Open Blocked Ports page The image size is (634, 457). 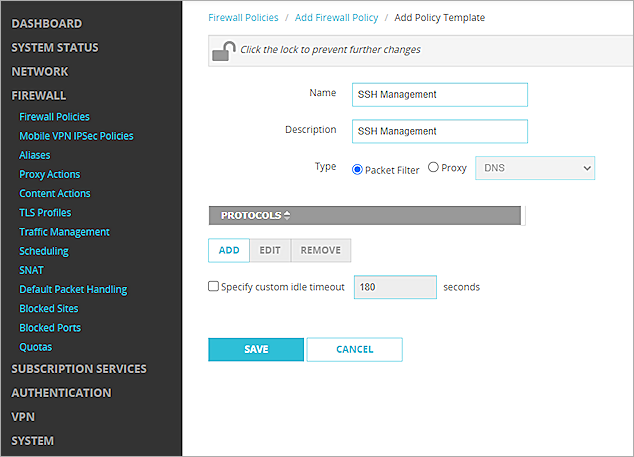(50, 328)
